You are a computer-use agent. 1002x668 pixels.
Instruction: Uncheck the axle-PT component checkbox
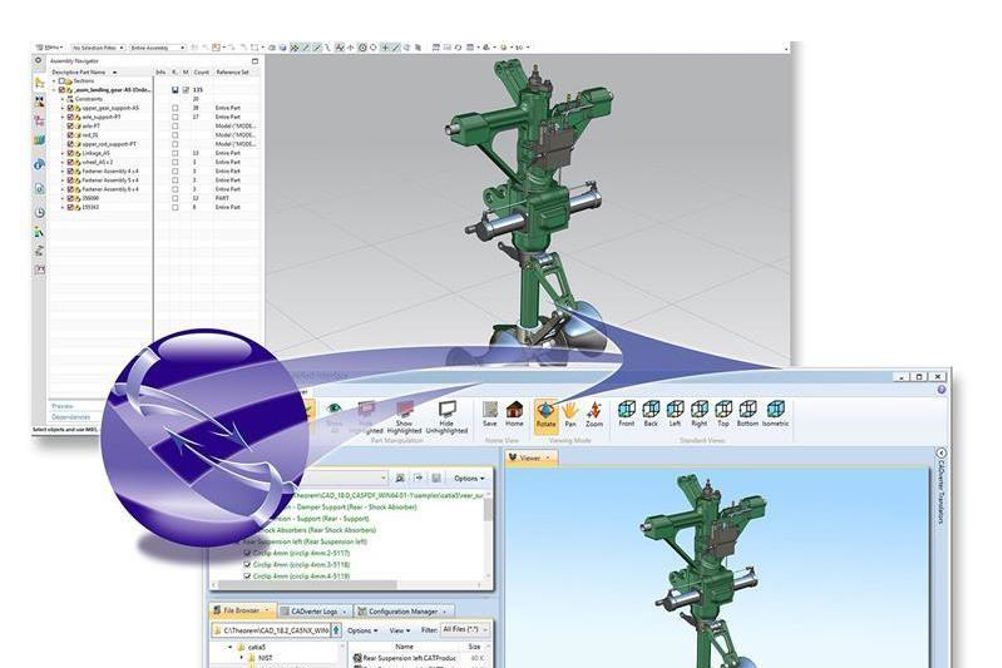pyautogui.click(x=70, y=126)
